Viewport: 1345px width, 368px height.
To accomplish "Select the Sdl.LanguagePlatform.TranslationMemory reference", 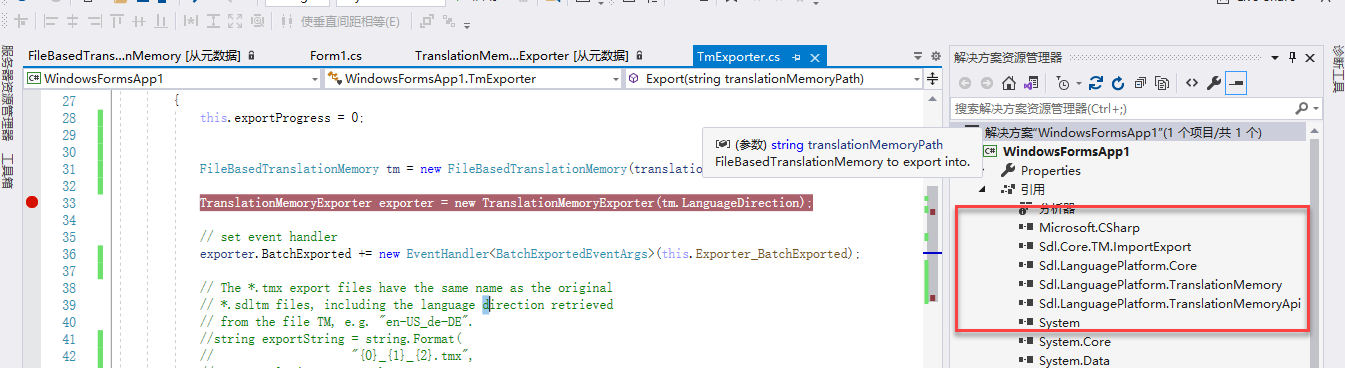I will pos(1160,284).
